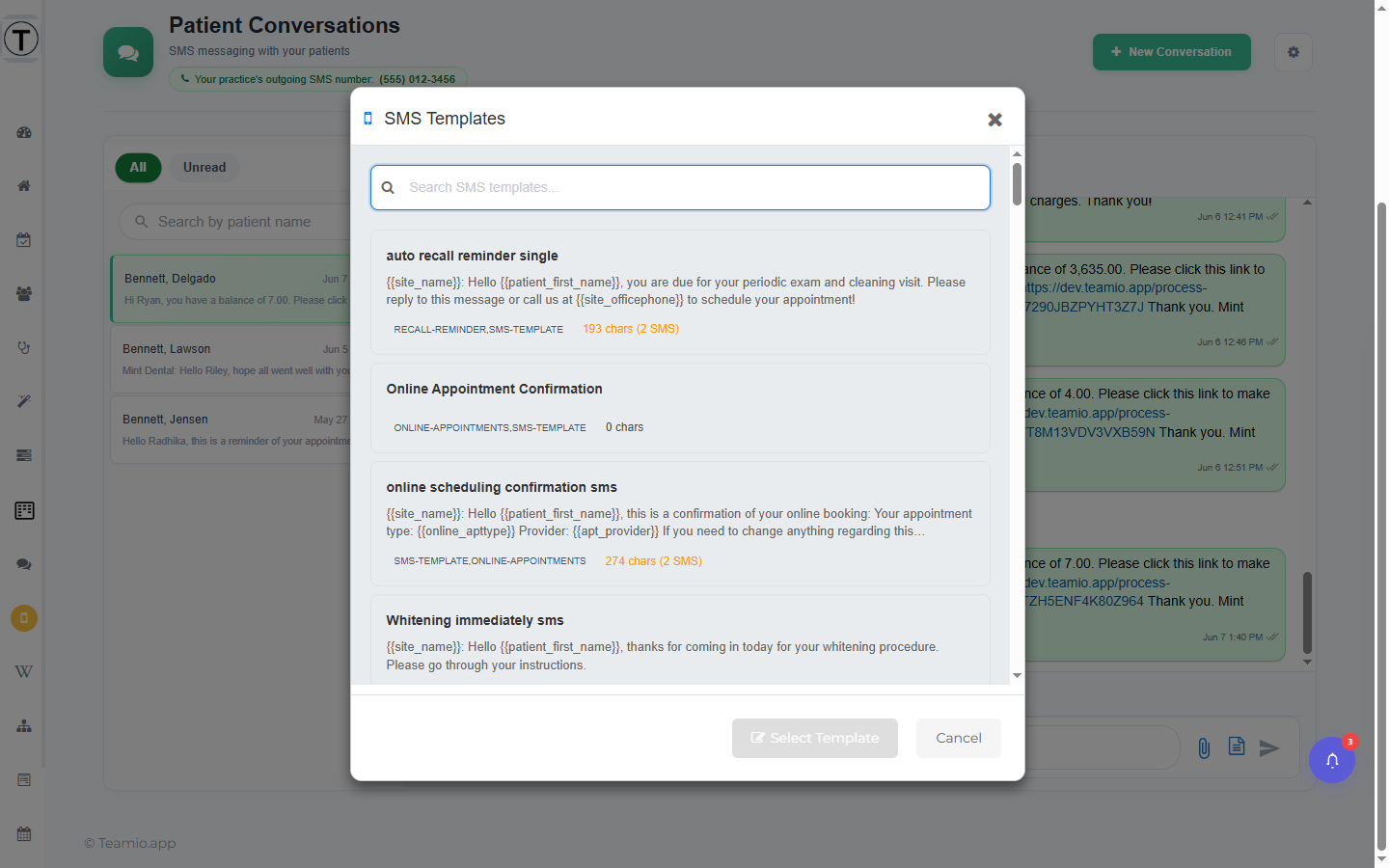Open the calendar check sidebar icon
This screenshot has width=1389, height=868.
(x=24, y=240)
